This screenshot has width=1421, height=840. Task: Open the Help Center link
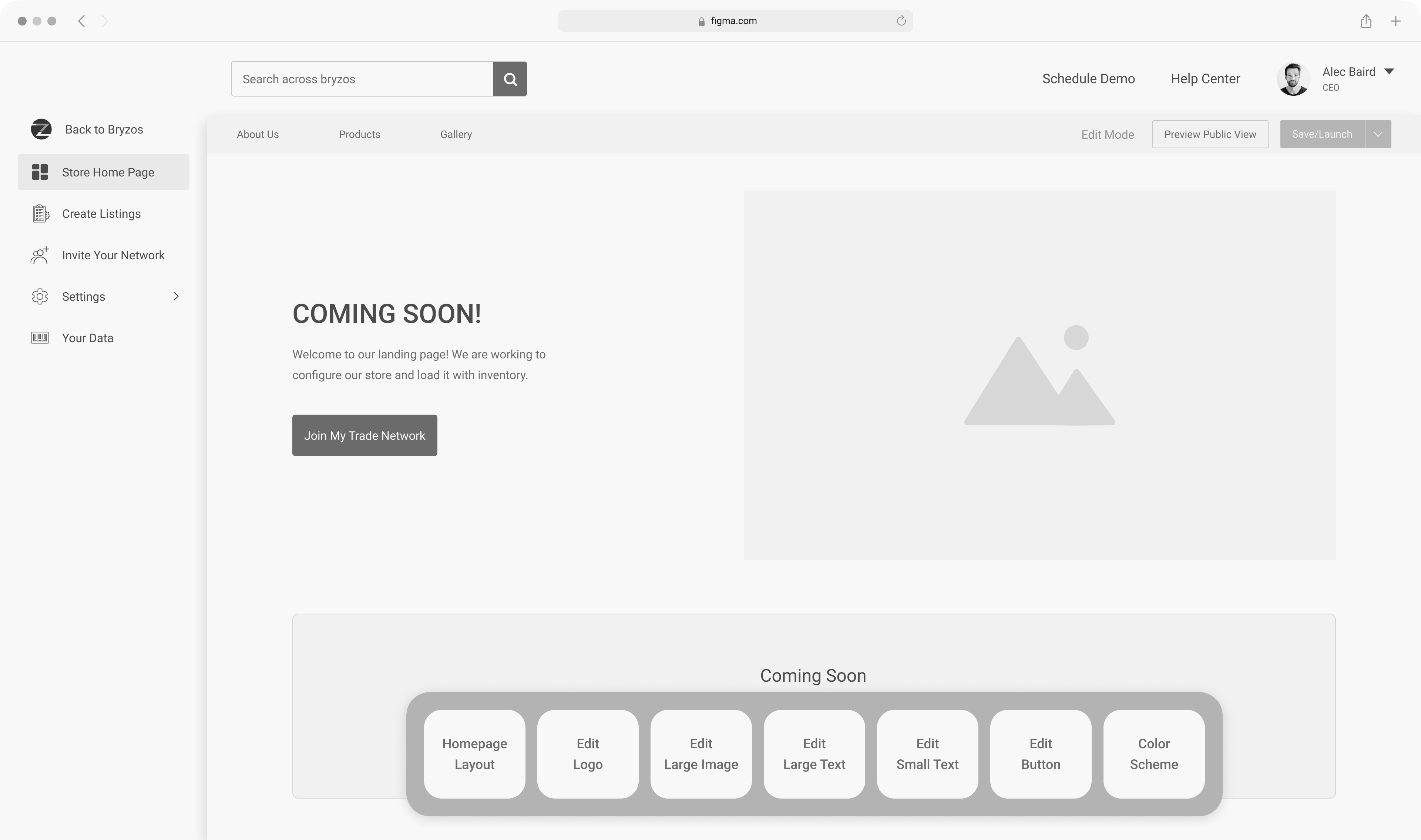1205,79
